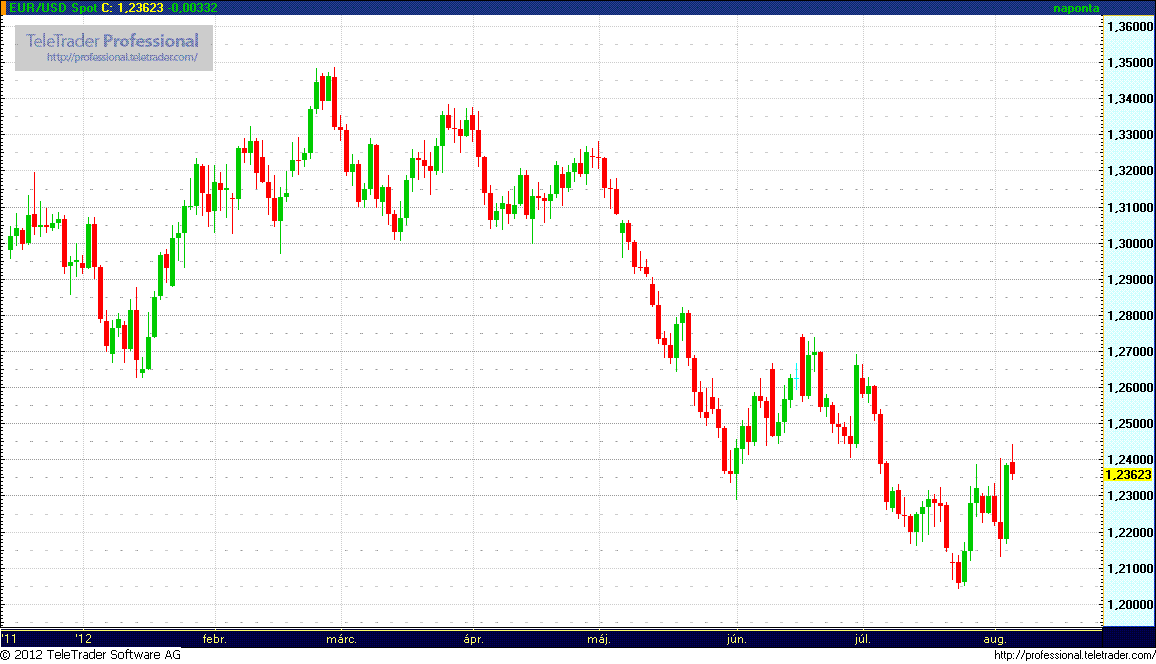The height and width of the screenshot is (664, 1156).
Task: Click the 1,36000 price axis label
Action: pyautogui.click(x=1130, y=27)
